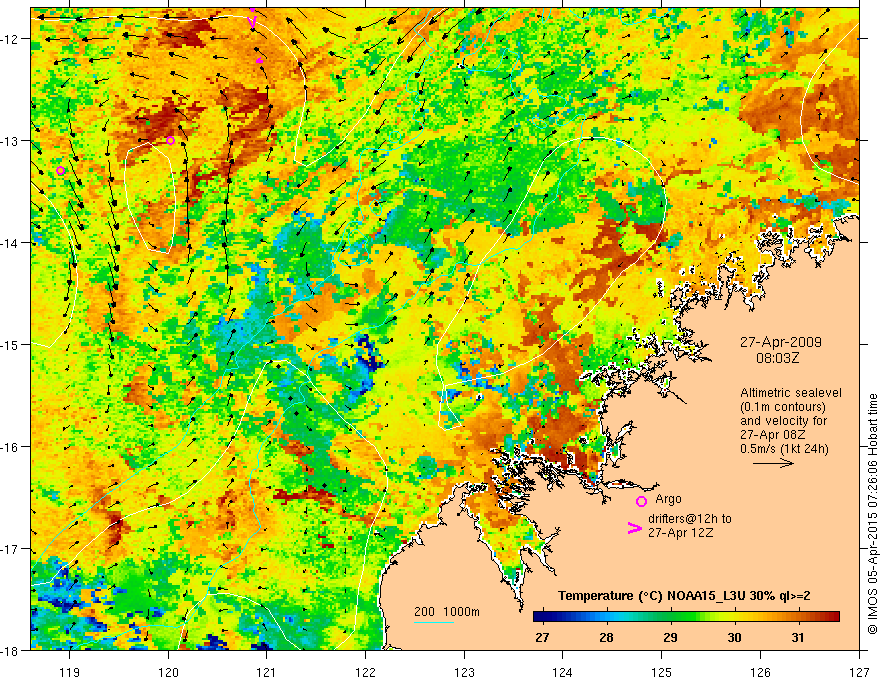880x680 pixels.
Task: Click the 'and velocity for' caption line
Action: click(783, 421)
